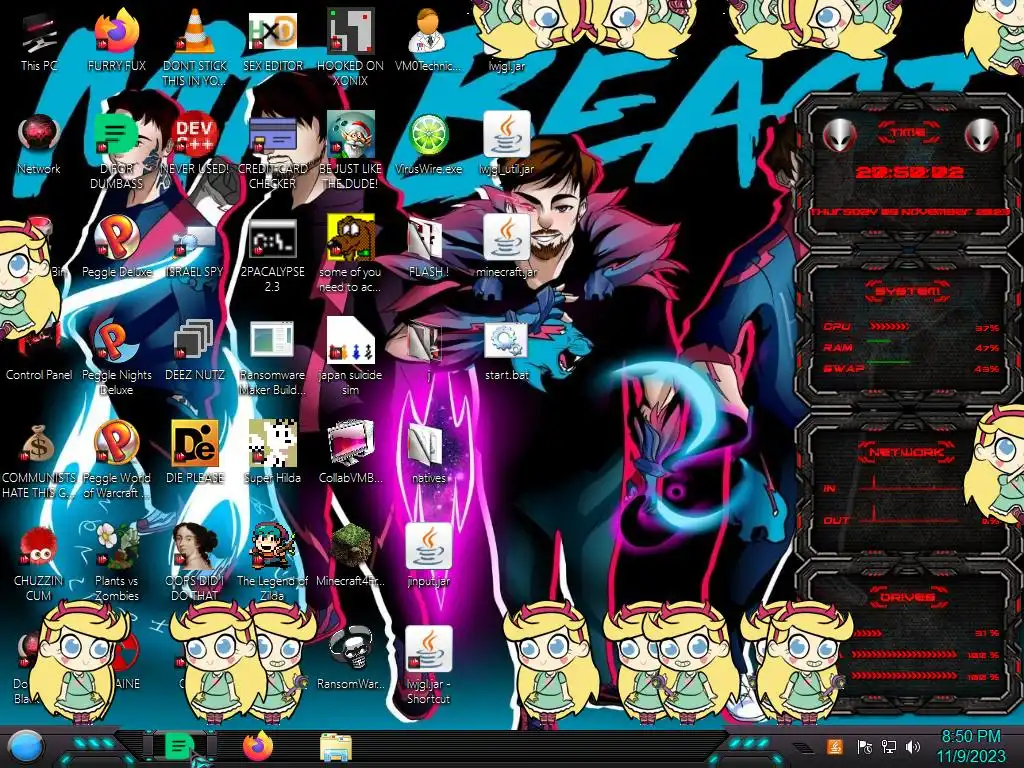Click the 20:50:02 digital clock readout
The height and width of the screenshot is (768, 1024).
tap(909, 172)
